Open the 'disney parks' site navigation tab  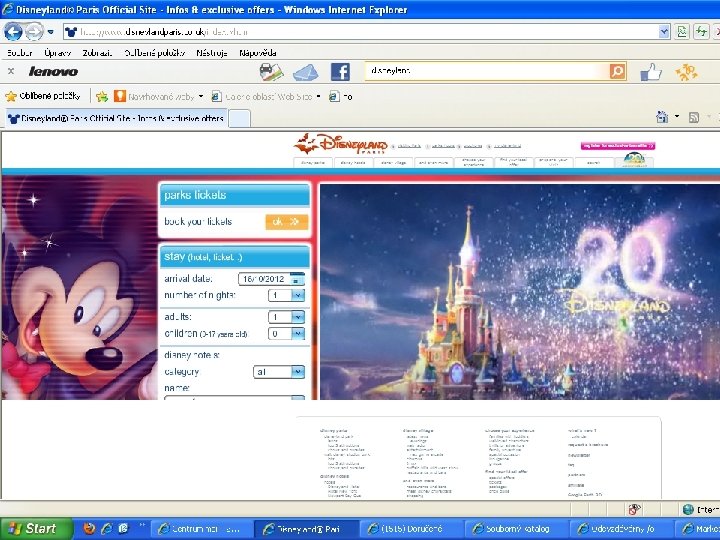(313, 163)
